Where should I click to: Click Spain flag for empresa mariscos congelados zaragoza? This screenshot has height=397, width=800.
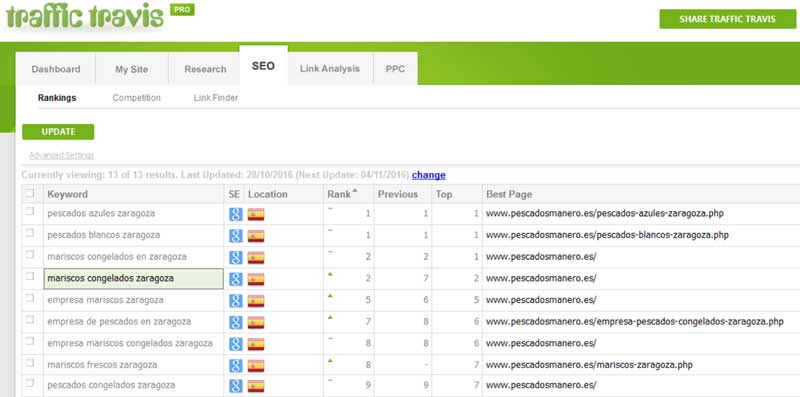256,344
